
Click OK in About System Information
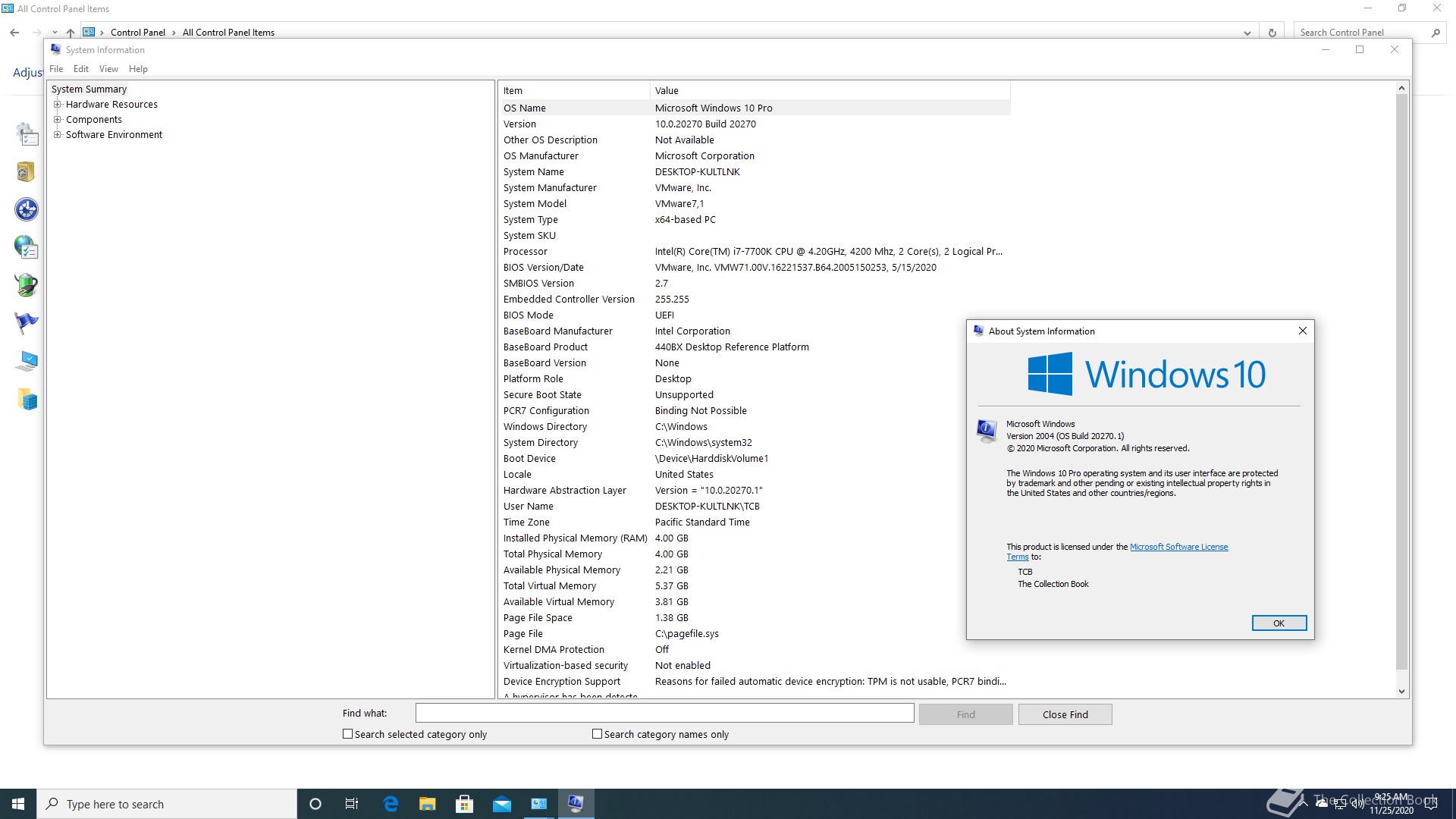[1279, 623]
